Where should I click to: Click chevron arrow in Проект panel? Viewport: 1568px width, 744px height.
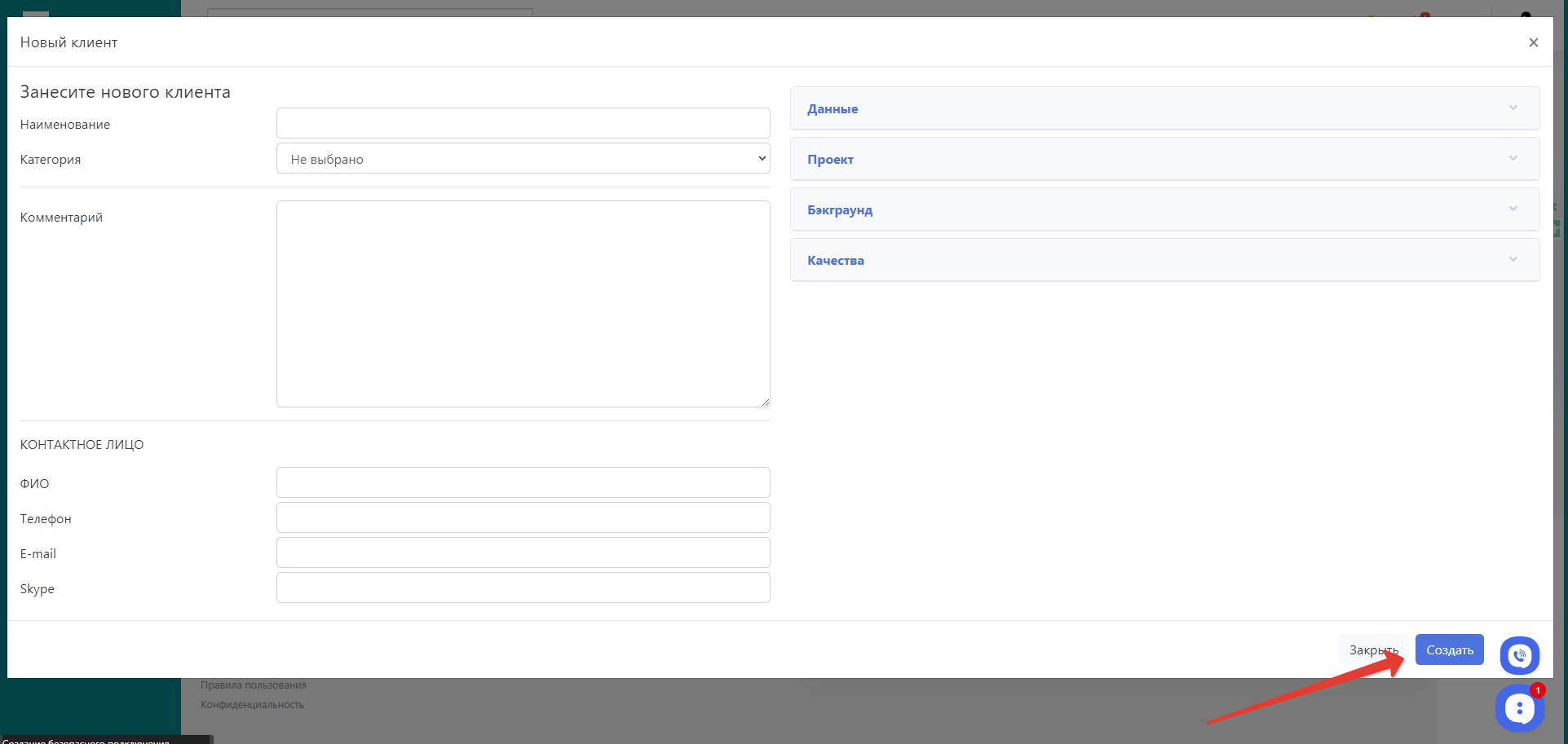[x=1513, y=159]
